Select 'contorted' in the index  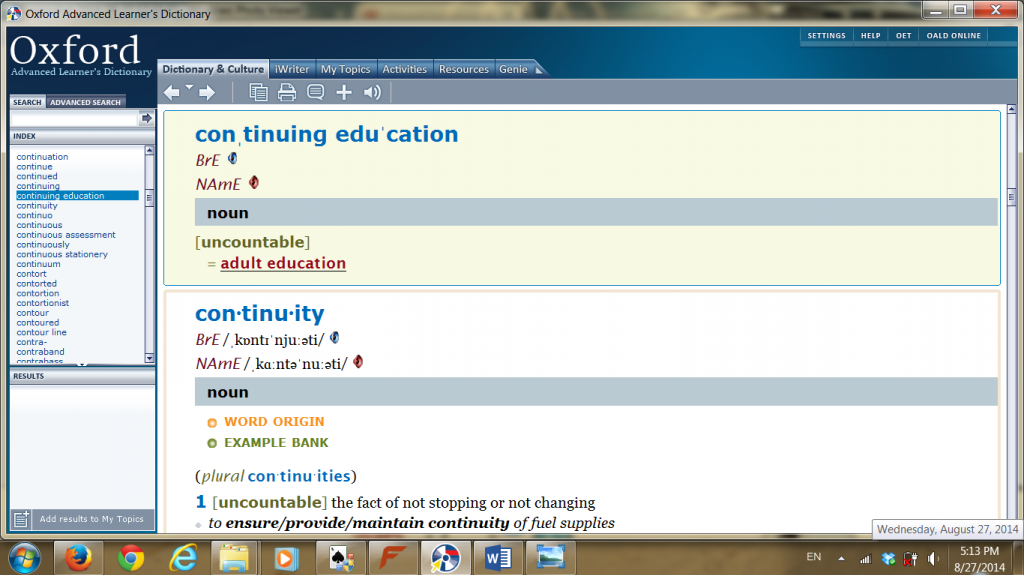coord(37,284)
